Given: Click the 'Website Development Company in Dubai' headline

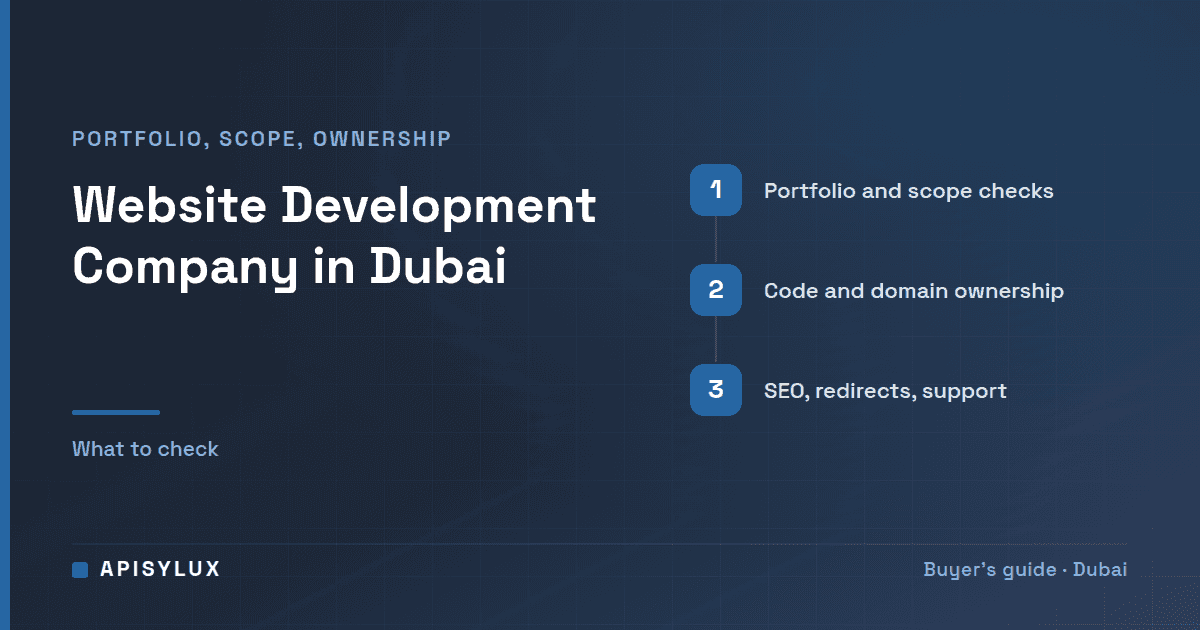Looking at the screenshot, I should [334, 238].
